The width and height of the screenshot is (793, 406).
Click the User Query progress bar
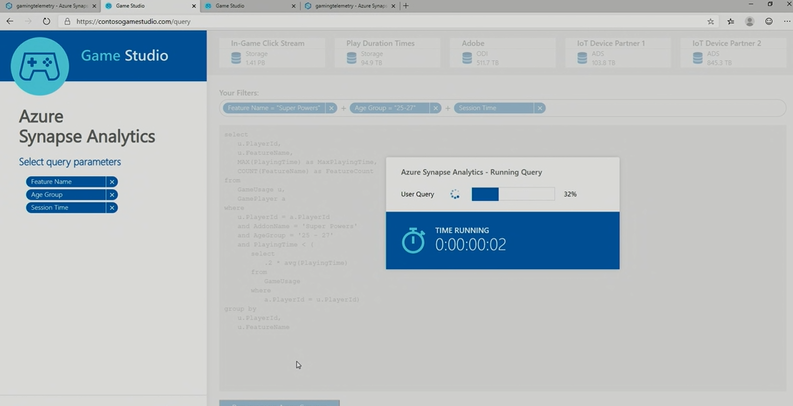pyautogui.click(x=513, y=194)
